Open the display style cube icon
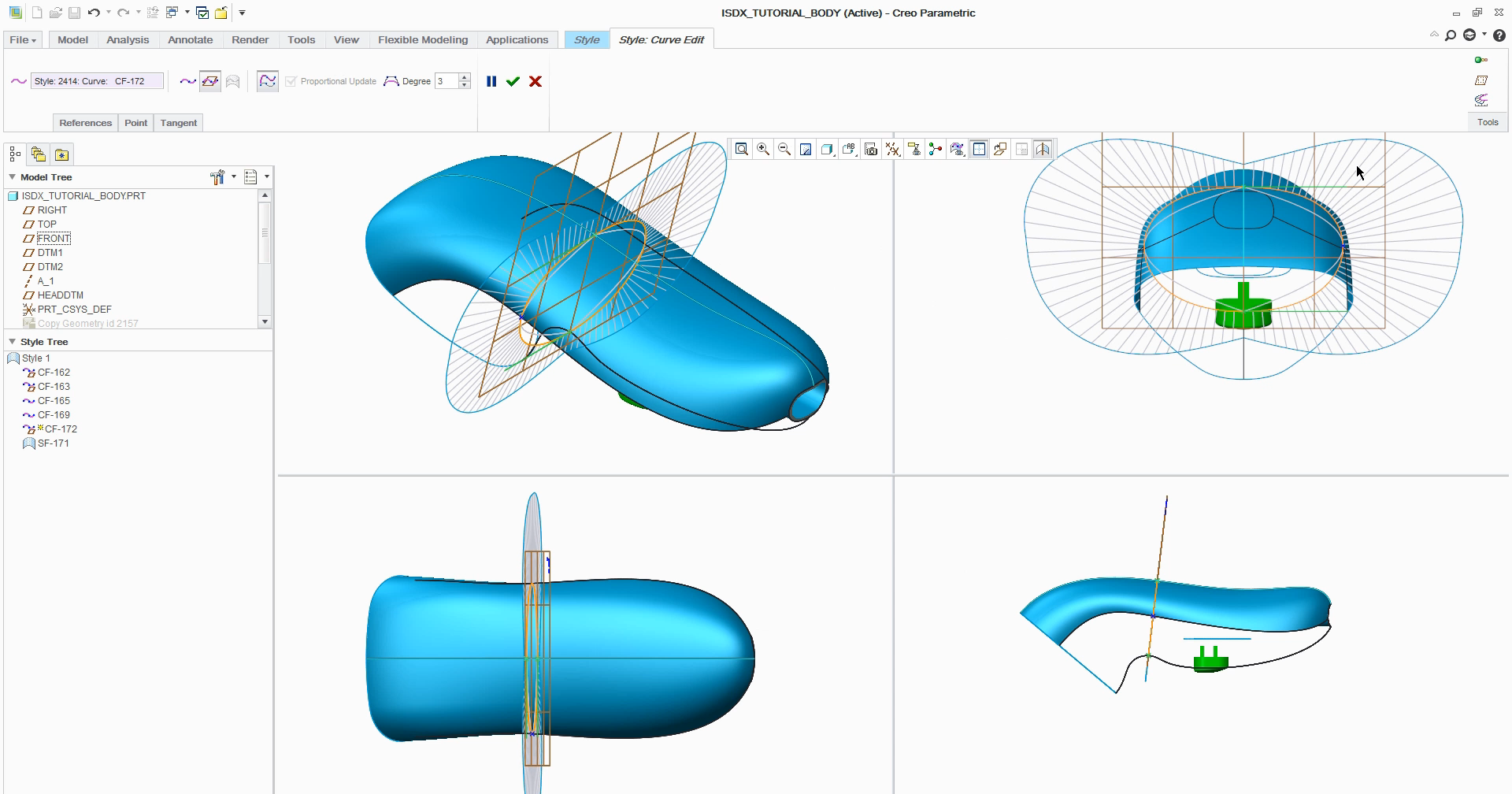The height and width of the screenshot is (794, 1512). (827, 149)
